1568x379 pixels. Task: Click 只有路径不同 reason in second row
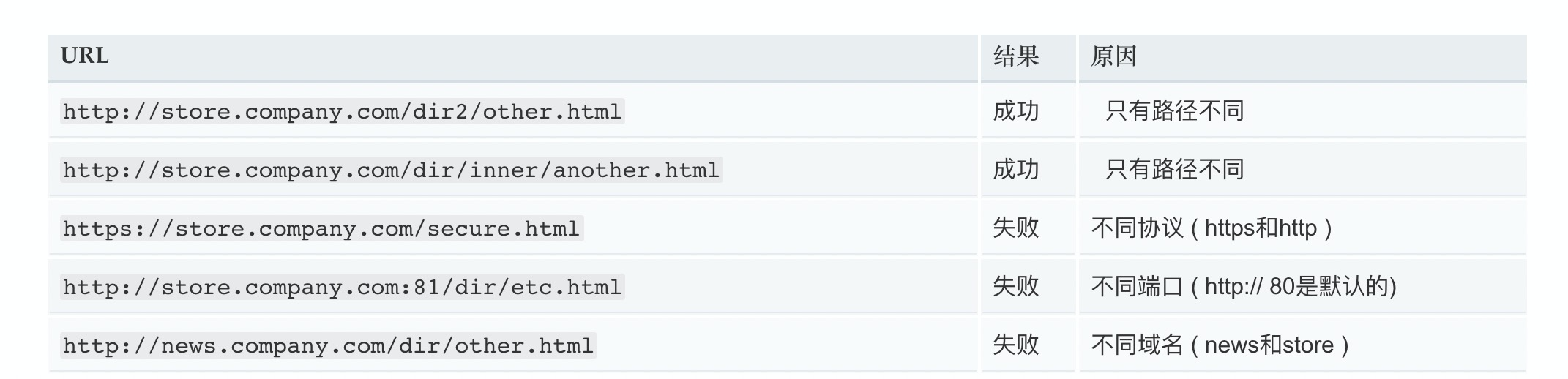point(1175,170)
